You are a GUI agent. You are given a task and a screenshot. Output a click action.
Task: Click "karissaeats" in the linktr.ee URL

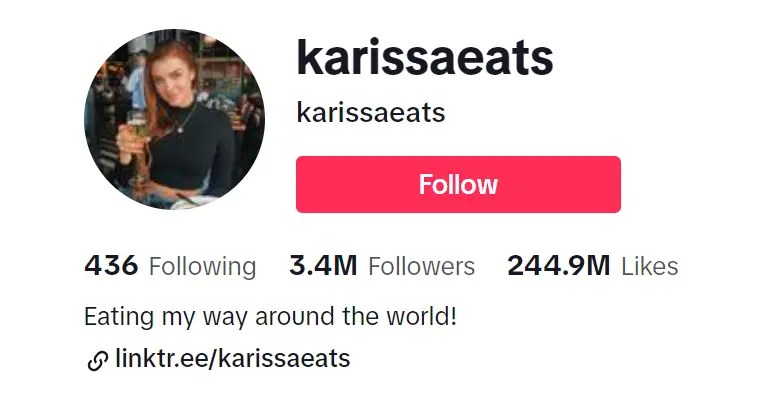tap(284, 358)
